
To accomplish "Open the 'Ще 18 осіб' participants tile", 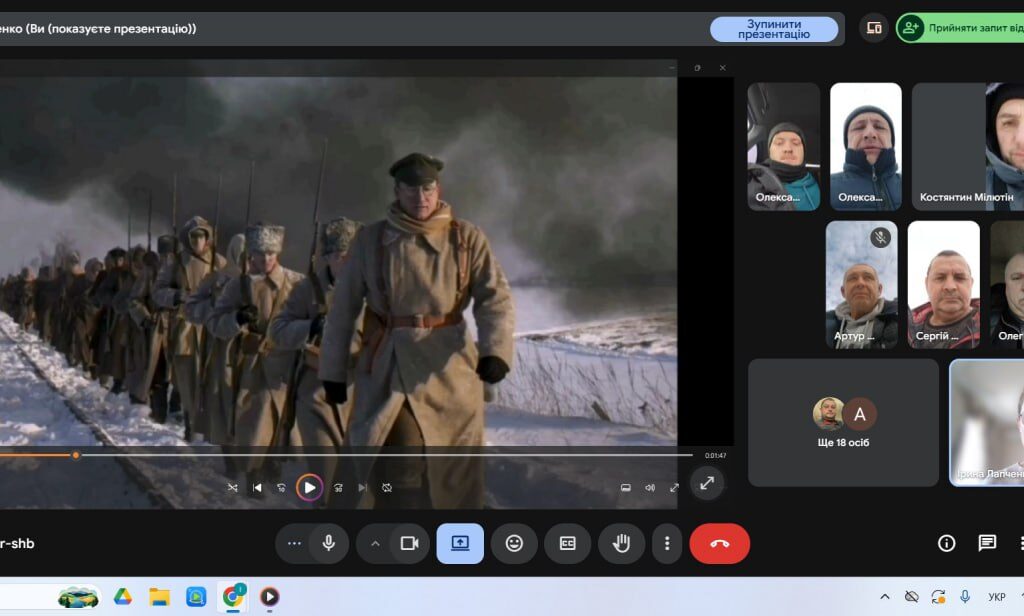I will tap(843, 422).
